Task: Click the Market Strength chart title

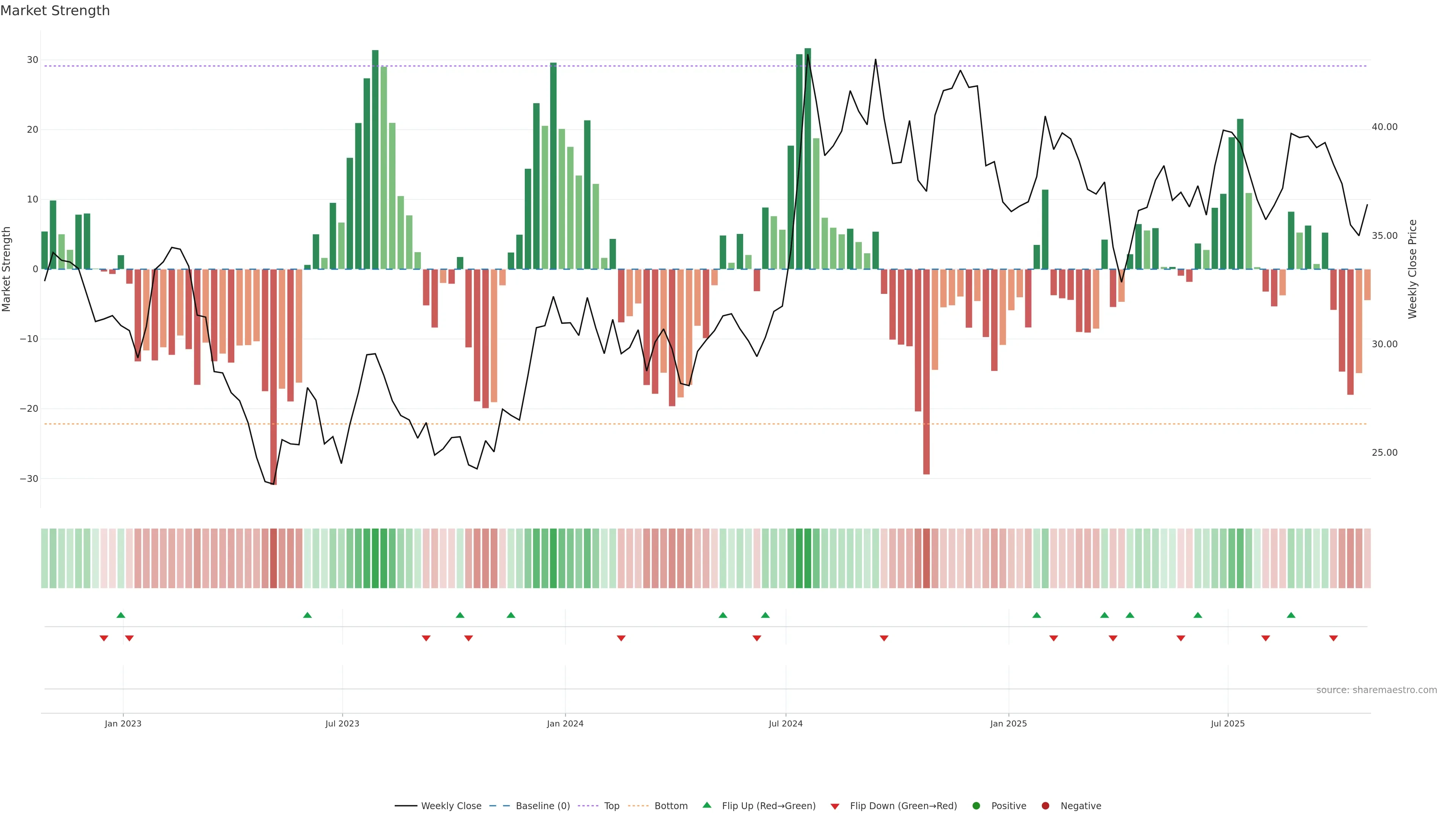Action: click(x=55, y=11)
